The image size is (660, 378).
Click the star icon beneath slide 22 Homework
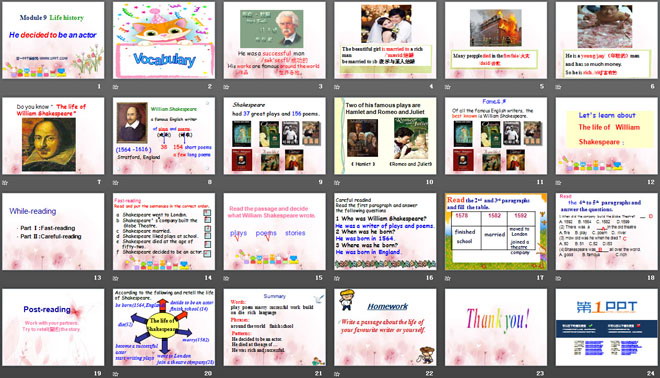tap(337, 373)
